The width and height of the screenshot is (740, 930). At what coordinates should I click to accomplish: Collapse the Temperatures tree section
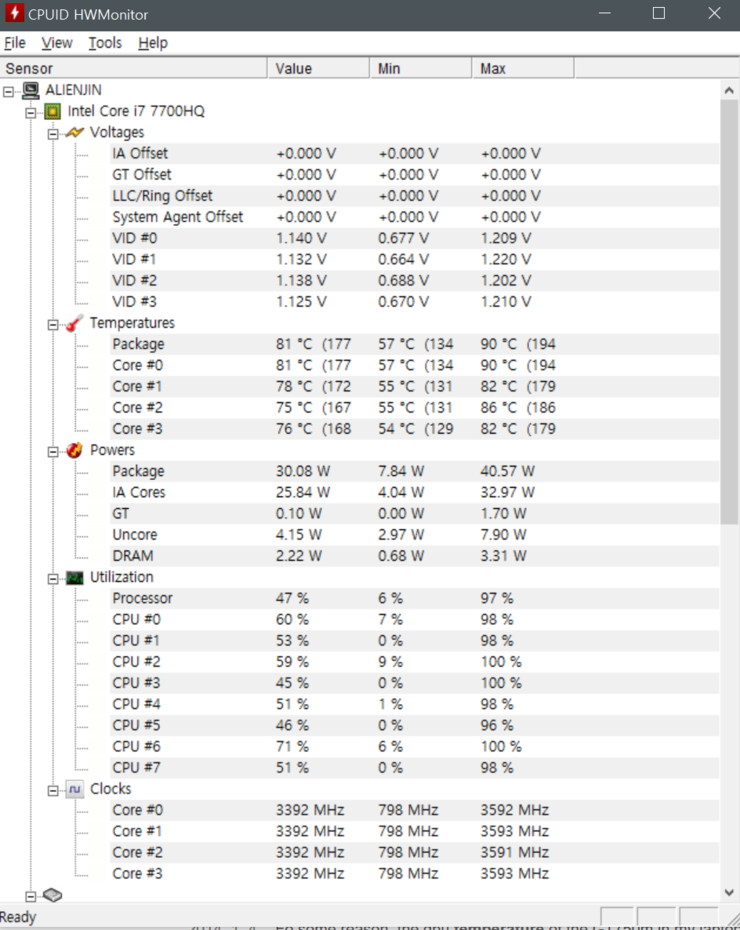[53, 323]
